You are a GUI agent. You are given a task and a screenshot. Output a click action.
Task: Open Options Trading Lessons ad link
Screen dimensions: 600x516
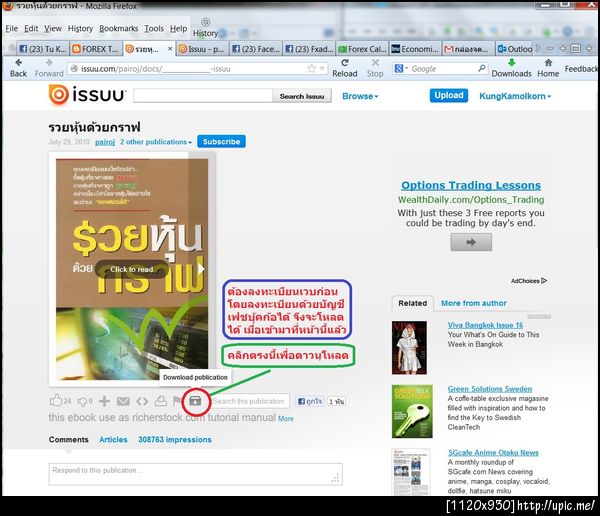coord(471,185)
